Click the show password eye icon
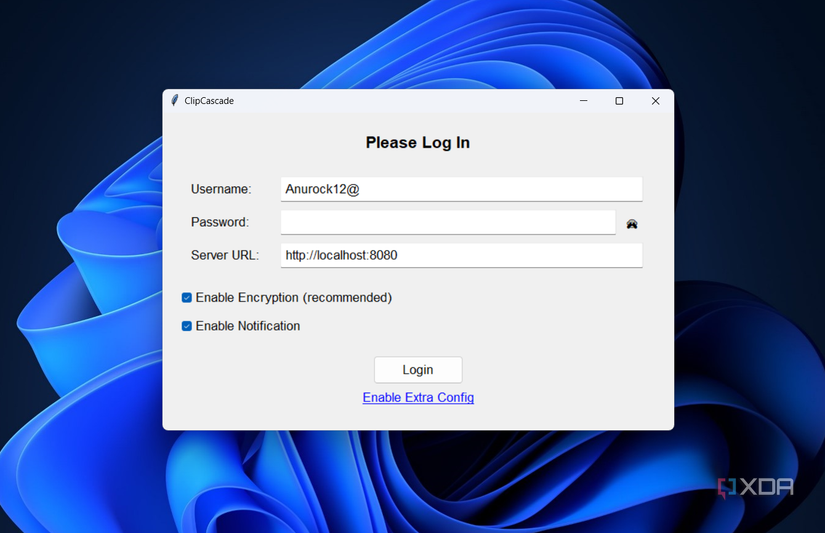Screen dimensions: 825x533 point(632,224)
